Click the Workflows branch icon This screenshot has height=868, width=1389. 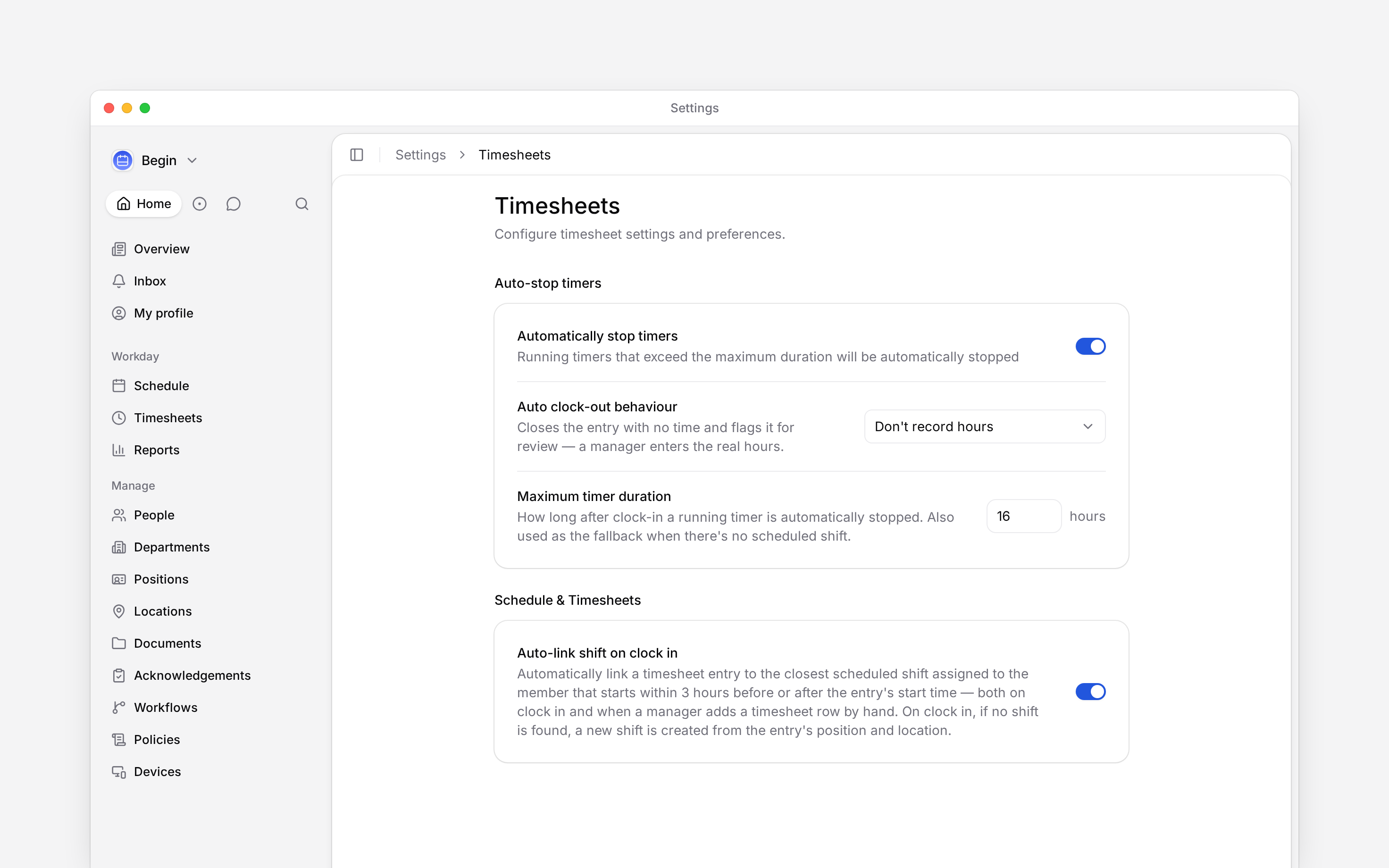(x=119, y=708)
